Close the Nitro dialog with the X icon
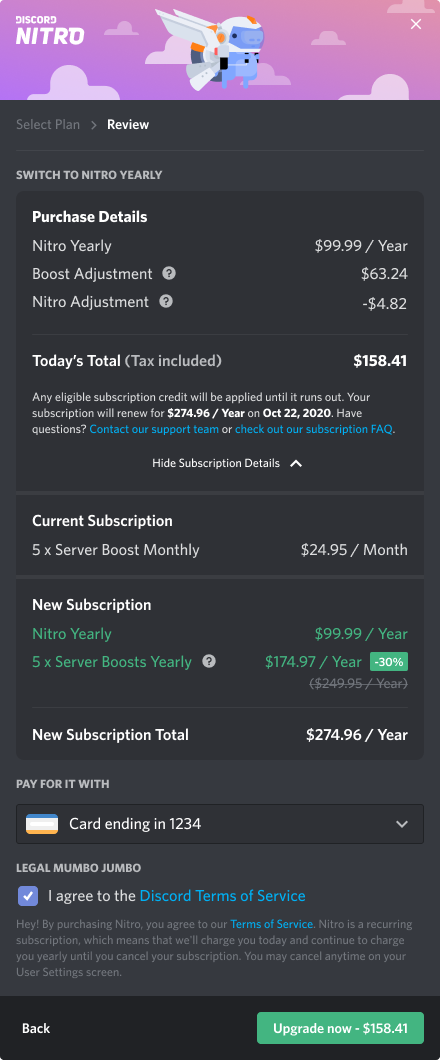This screenshot has height=1060, width=440. coord(416,24)
